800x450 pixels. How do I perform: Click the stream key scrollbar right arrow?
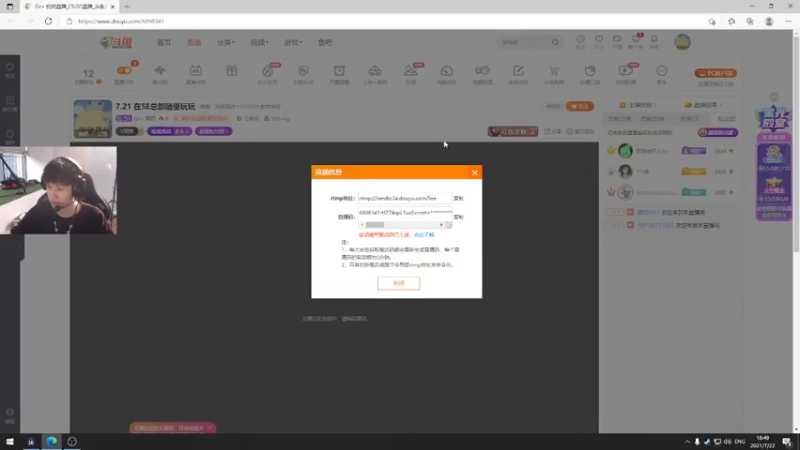(x=441, y=225)
